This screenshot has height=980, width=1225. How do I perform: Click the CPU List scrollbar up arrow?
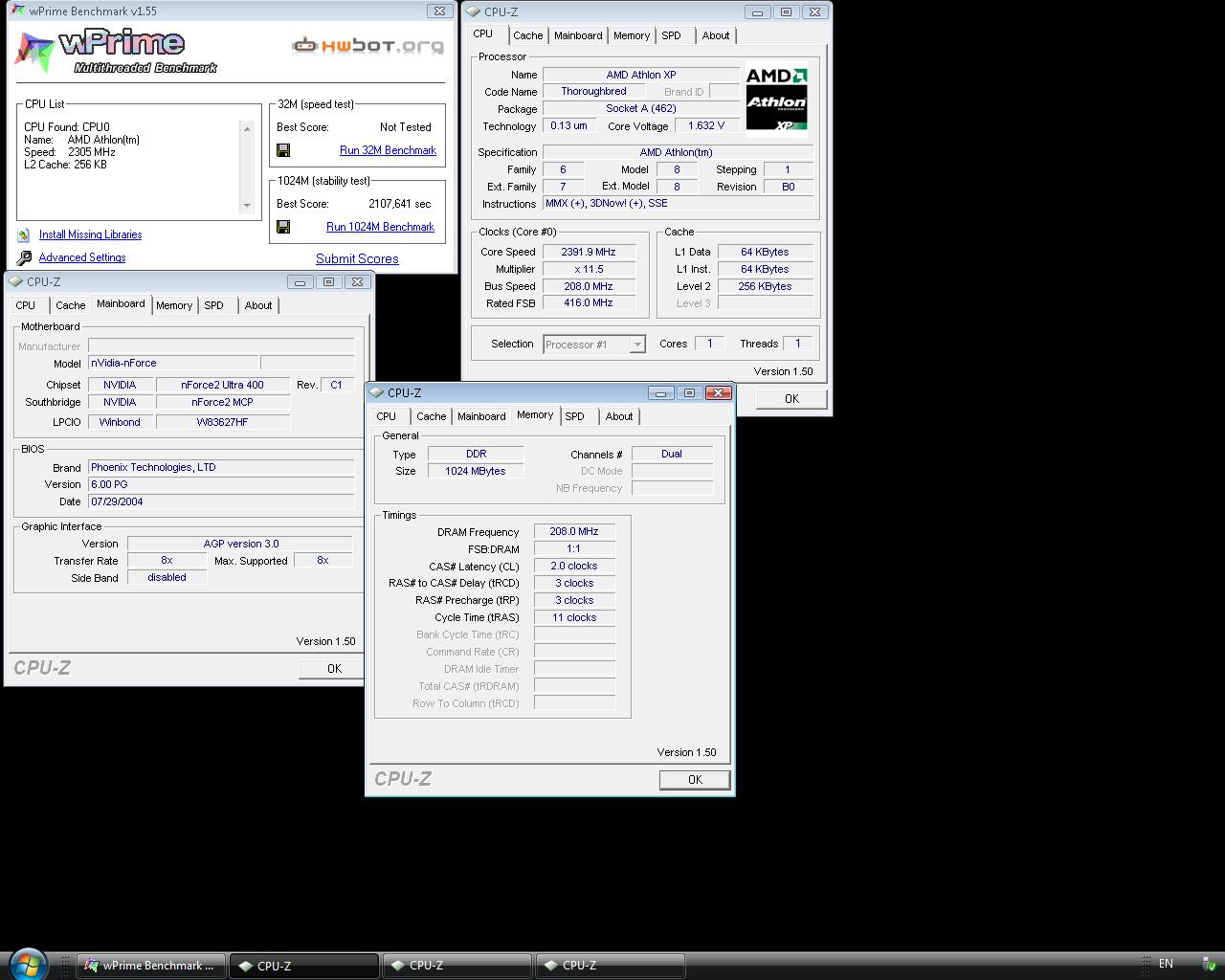(x=247, y=128)
